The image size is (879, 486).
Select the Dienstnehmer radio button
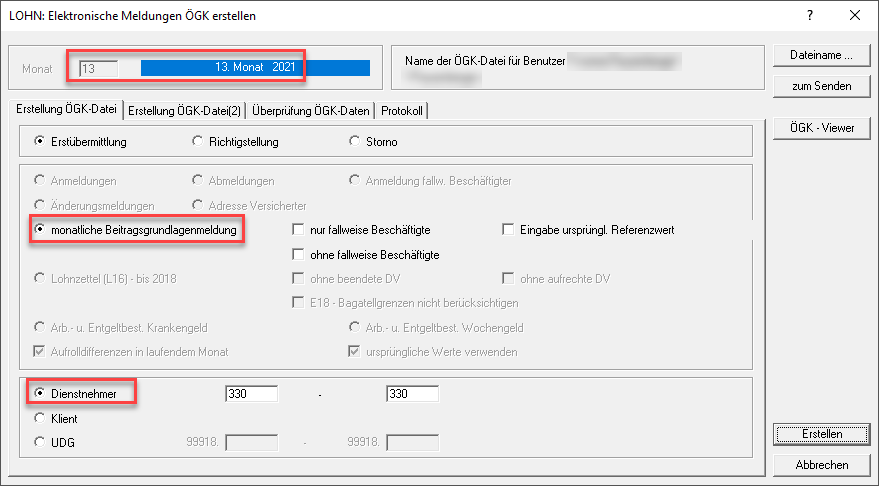point(40,395)
